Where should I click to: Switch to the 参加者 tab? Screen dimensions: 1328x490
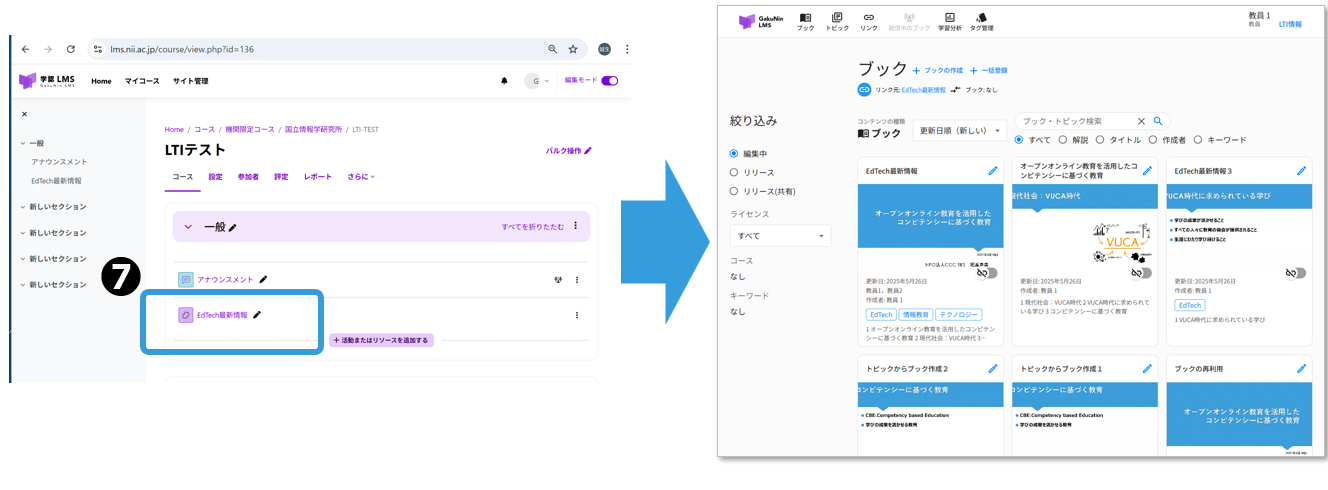(x=246, y=177)
